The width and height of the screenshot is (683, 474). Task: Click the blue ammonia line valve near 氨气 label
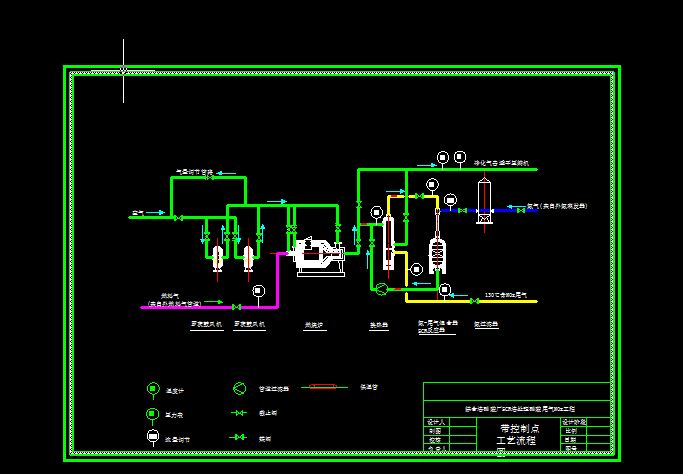pos(521,210)
